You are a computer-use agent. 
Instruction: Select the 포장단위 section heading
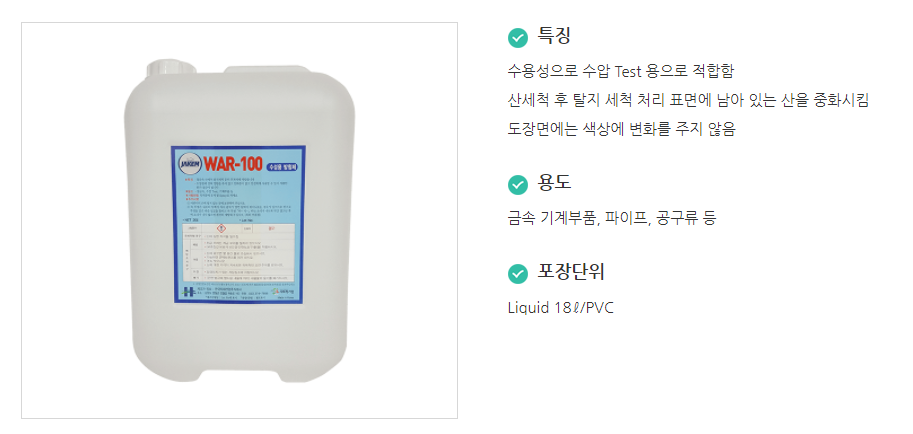pyautogui.click(x=571, y=272)
